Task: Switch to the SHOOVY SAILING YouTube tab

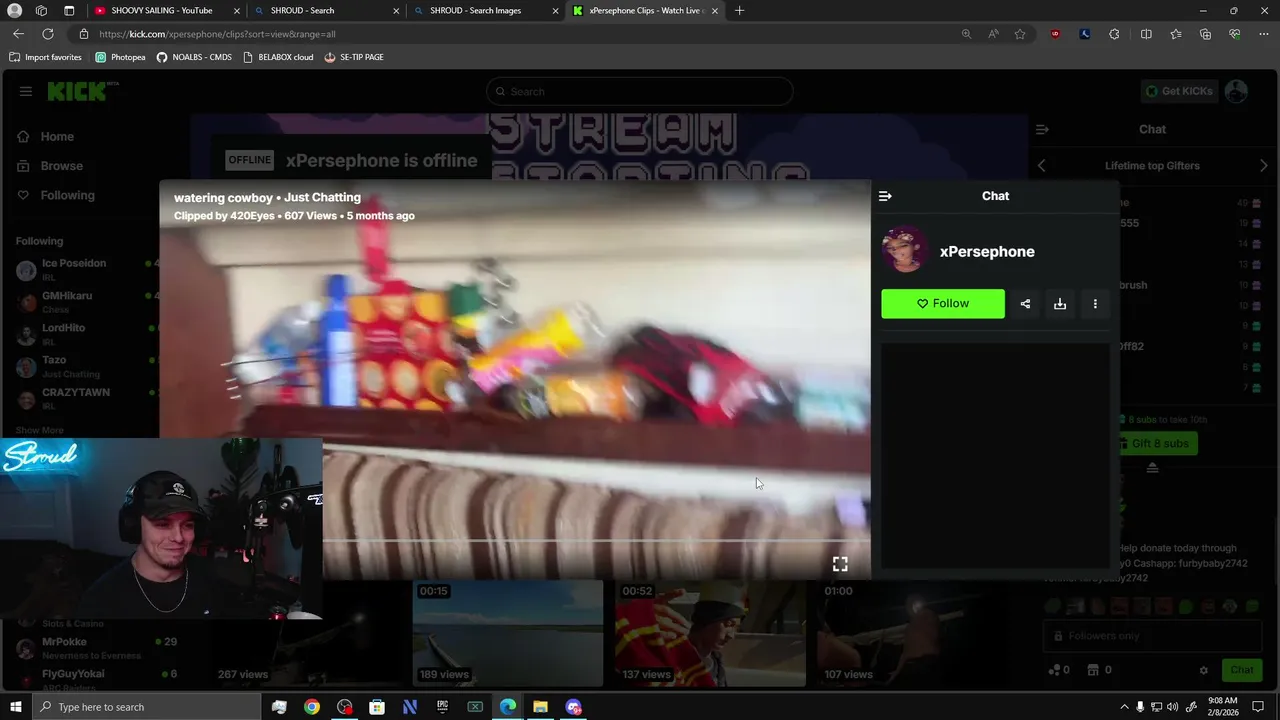Action: pos(164,11)
